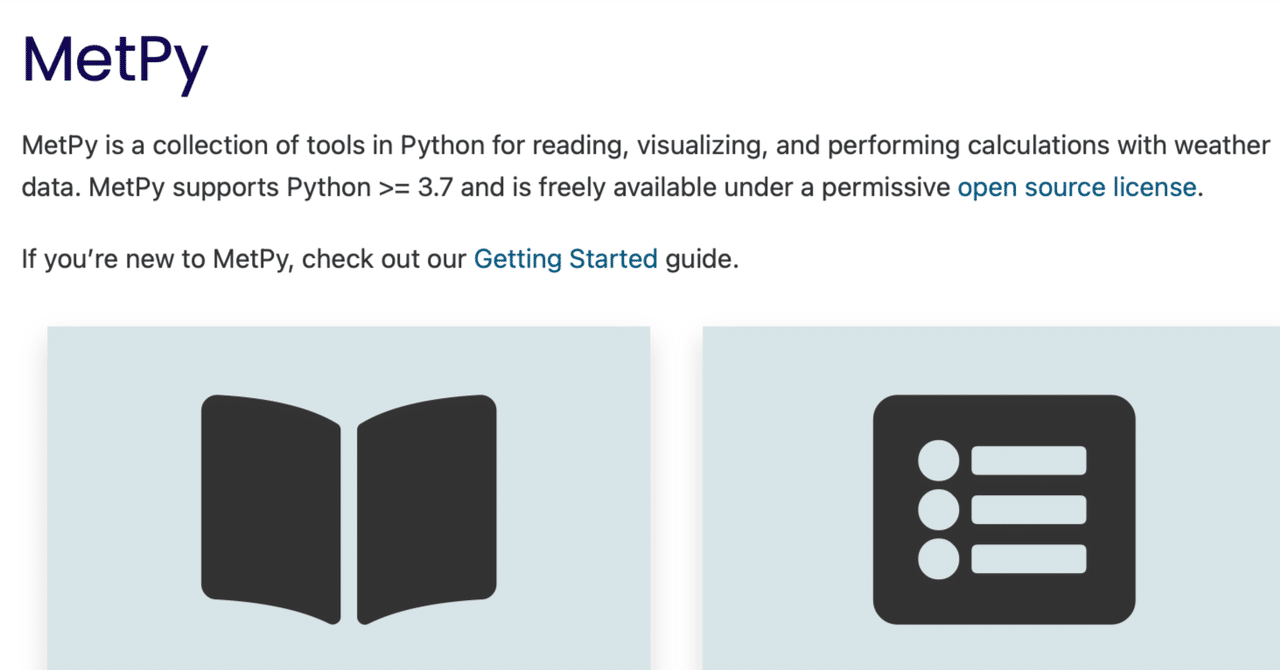Click top line bar in list icon
This screenshot has height=670, width=1280.
(1029, 461)
